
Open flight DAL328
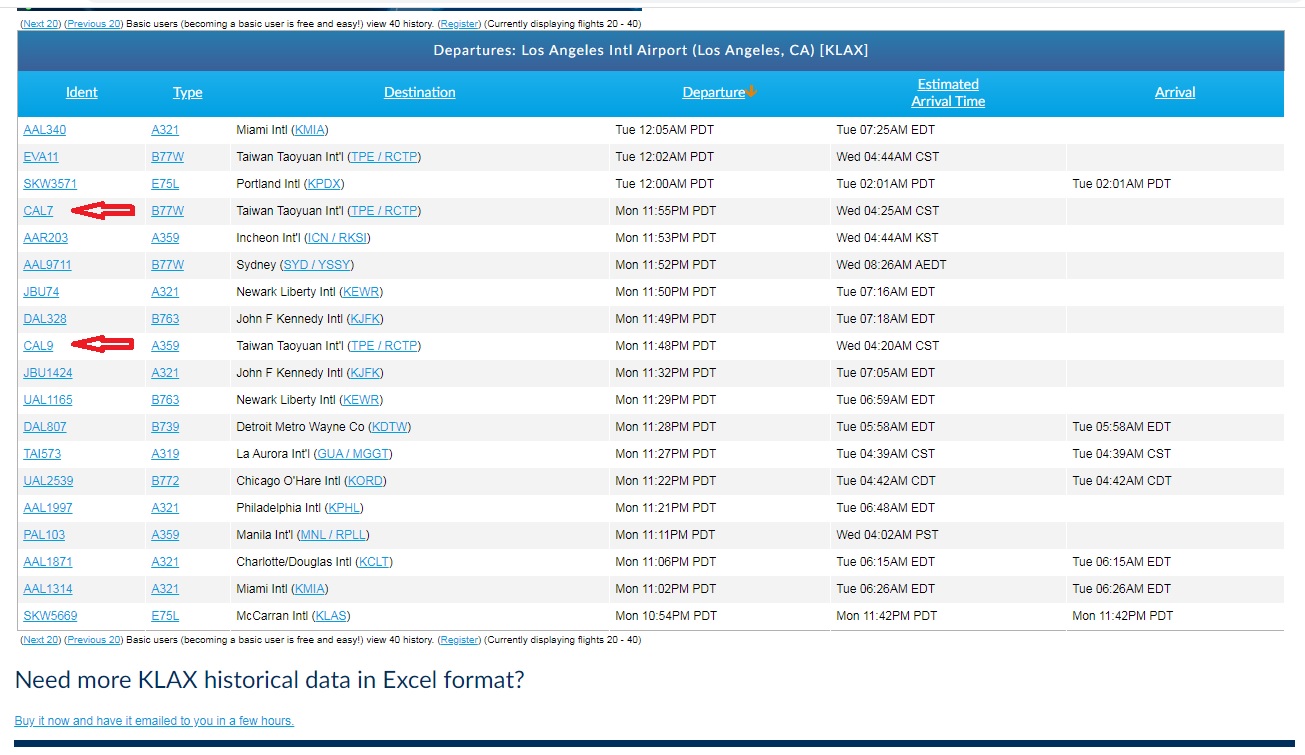(x=45, y=319)
